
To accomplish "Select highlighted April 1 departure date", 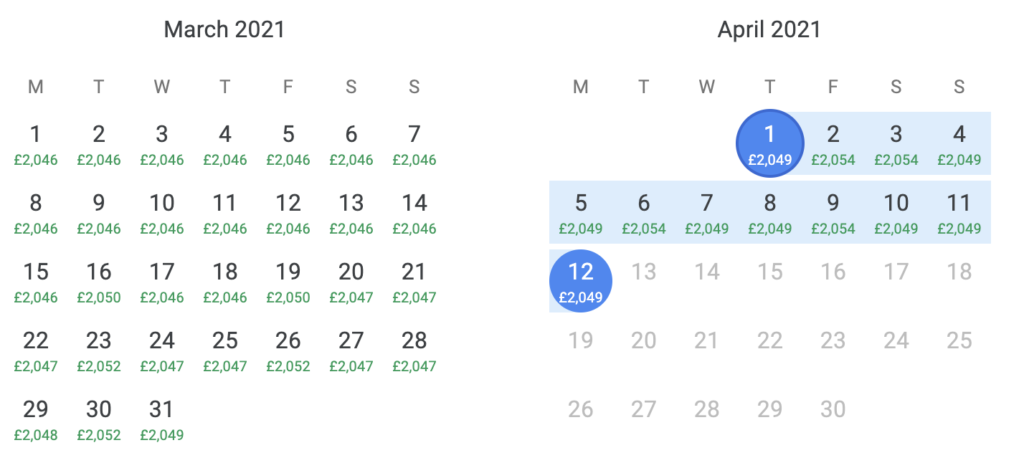I will pos(770,144).
